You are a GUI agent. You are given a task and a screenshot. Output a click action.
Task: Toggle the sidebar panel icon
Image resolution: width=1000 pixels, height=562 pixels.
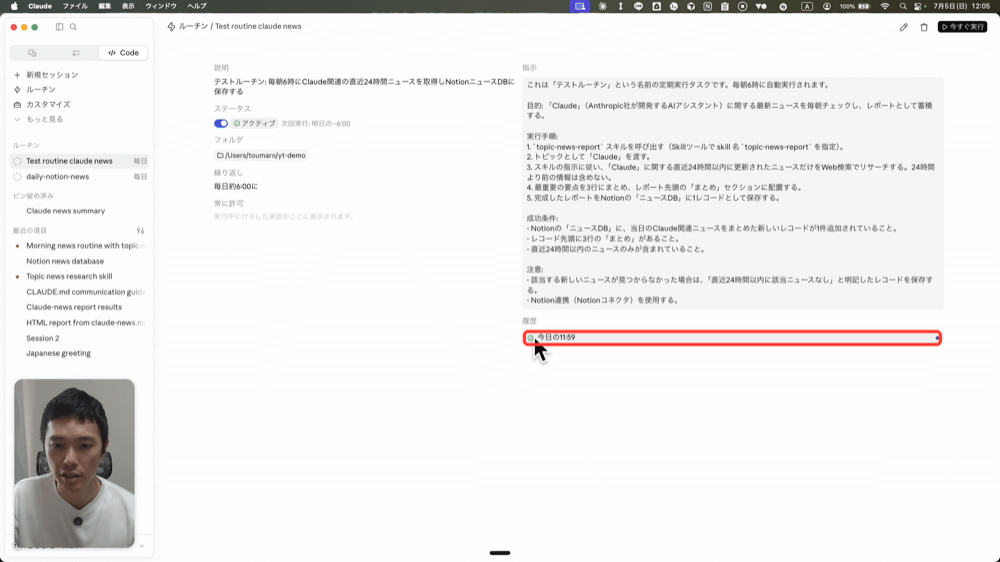[x=59, y=27]
